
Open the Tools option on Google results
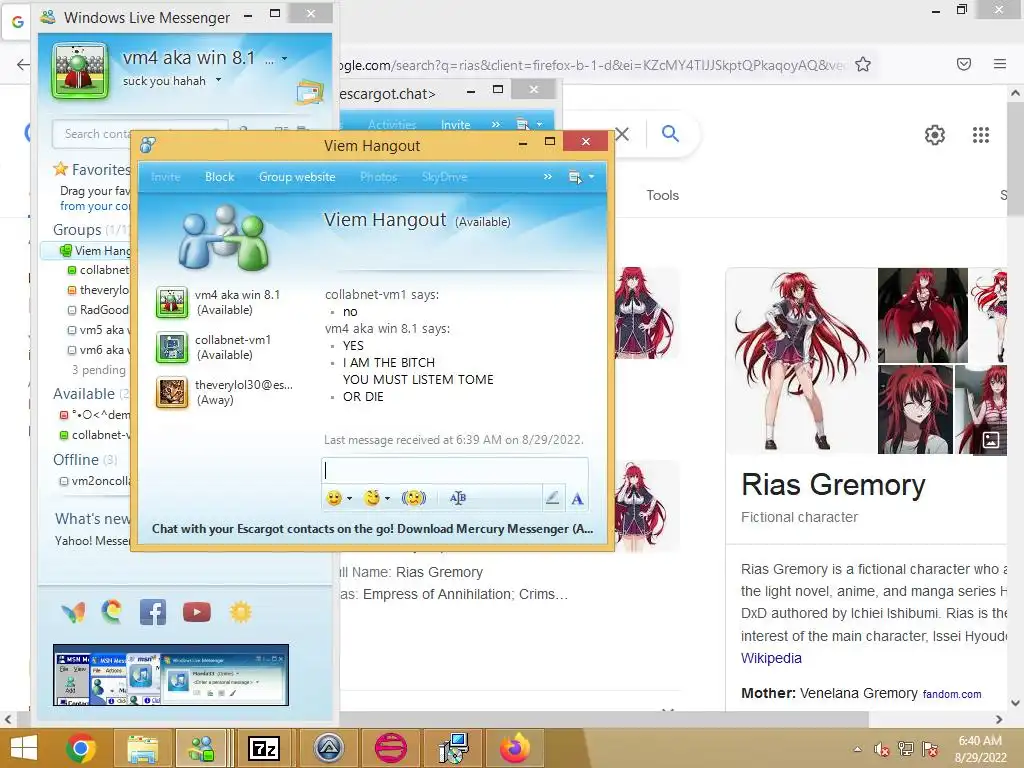click(x=662, y=195)
